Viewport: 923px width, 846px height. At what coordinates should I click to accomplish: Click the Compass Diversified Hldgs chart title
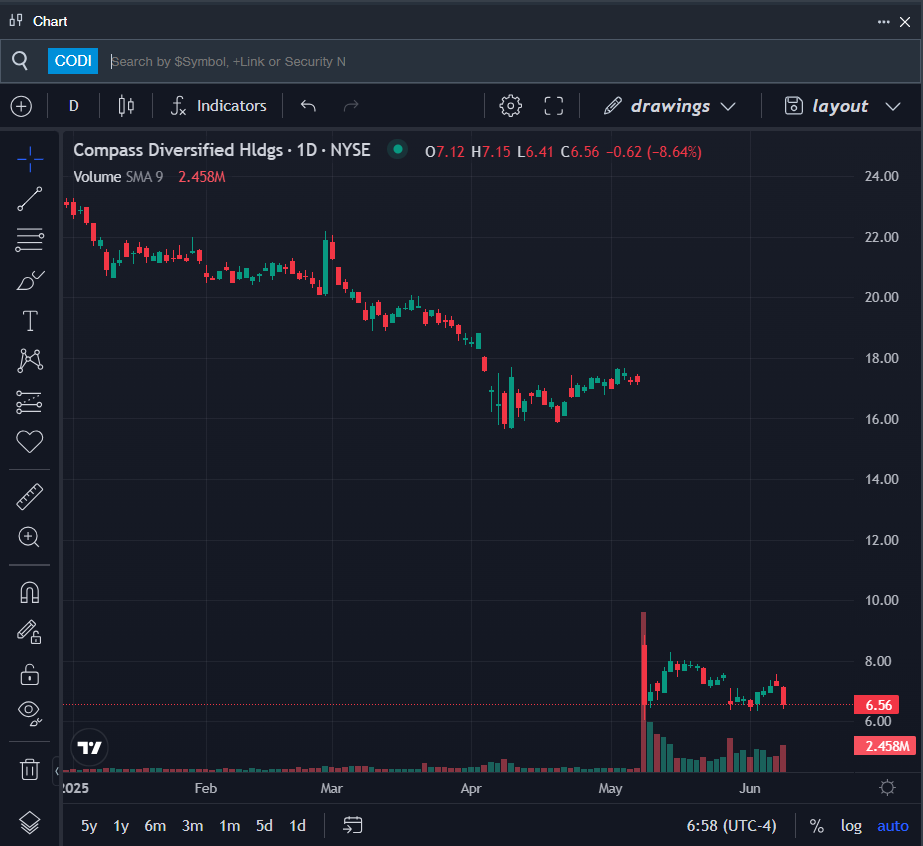pos(221,150)
